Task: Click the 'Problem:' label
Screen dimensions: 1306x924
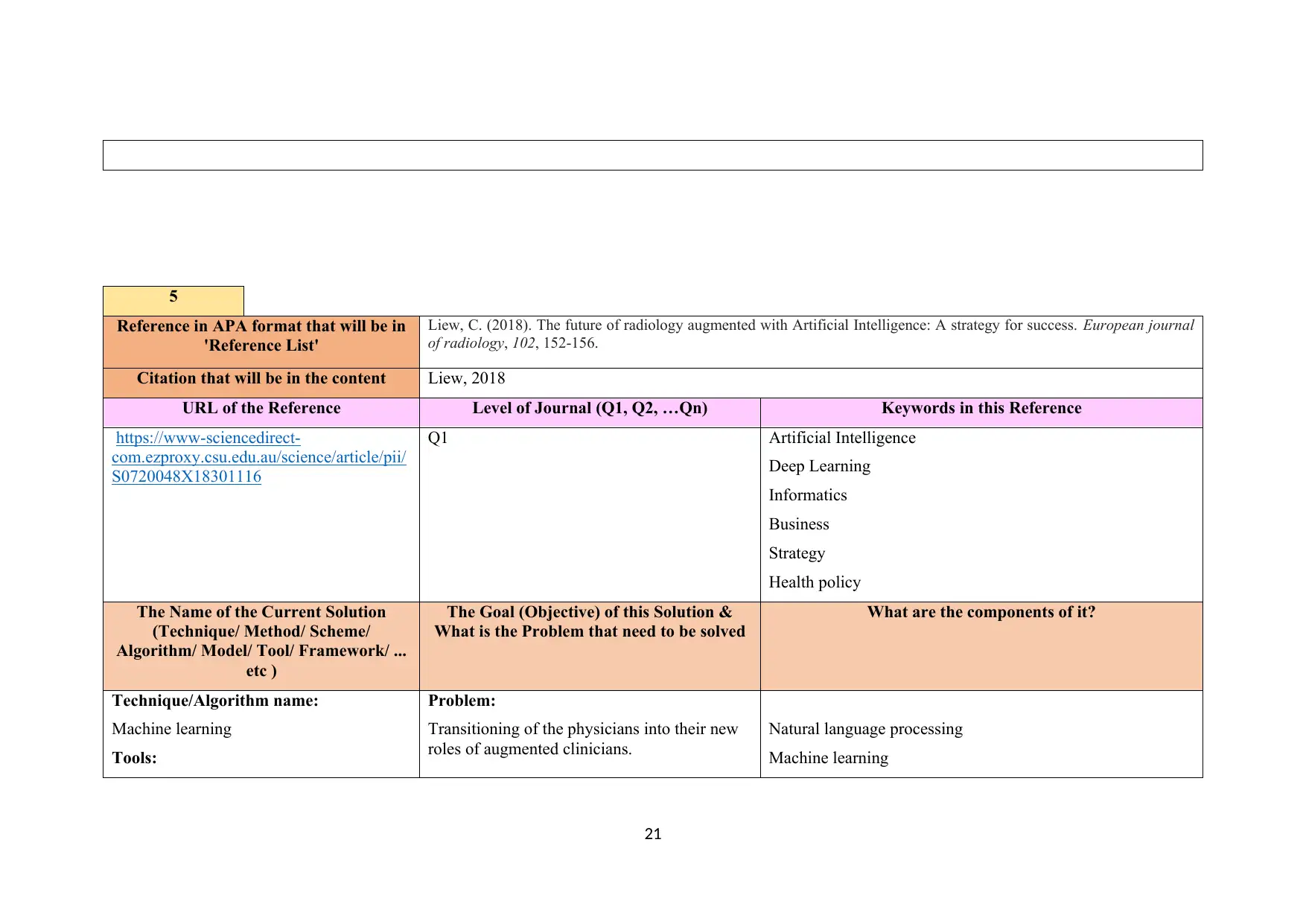Action: (462, 701)
